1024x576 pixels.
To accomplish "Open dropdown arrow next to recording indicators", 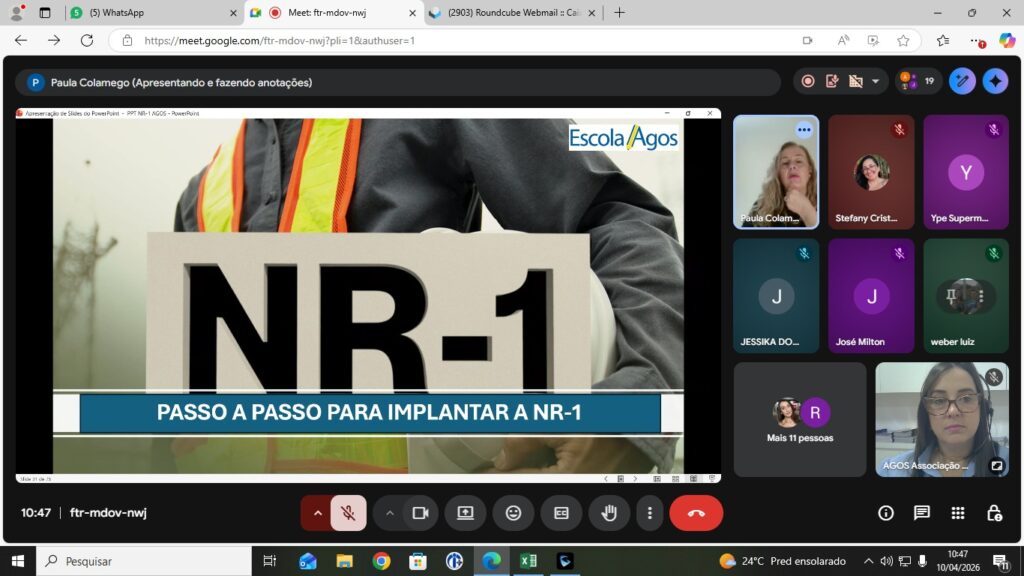I will (x=876, y=82).
